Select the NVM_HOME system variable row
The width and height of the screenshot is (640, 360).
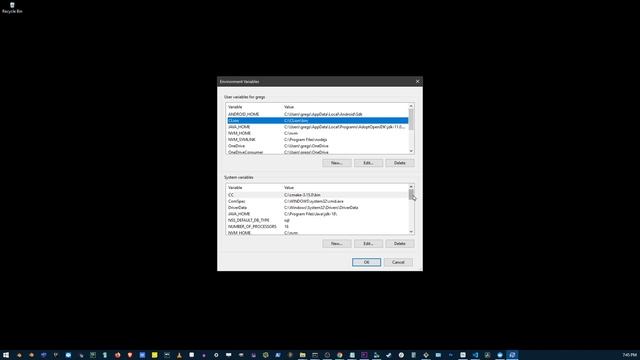(x=318, y=233)
